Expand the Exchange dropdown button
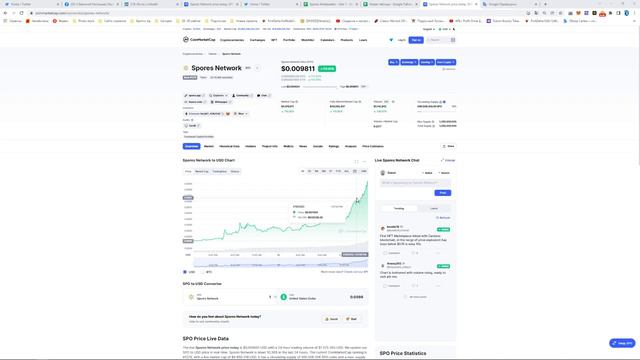 409,62
